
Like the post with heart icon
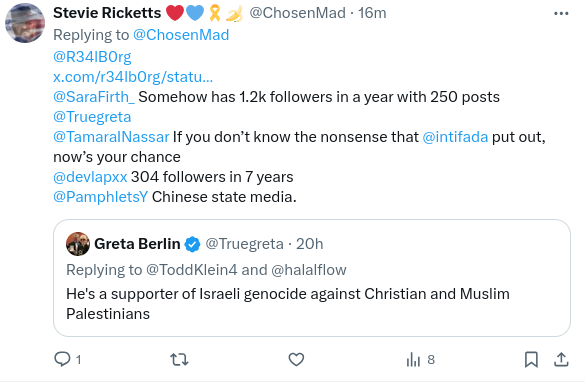(x=296, y=360)
